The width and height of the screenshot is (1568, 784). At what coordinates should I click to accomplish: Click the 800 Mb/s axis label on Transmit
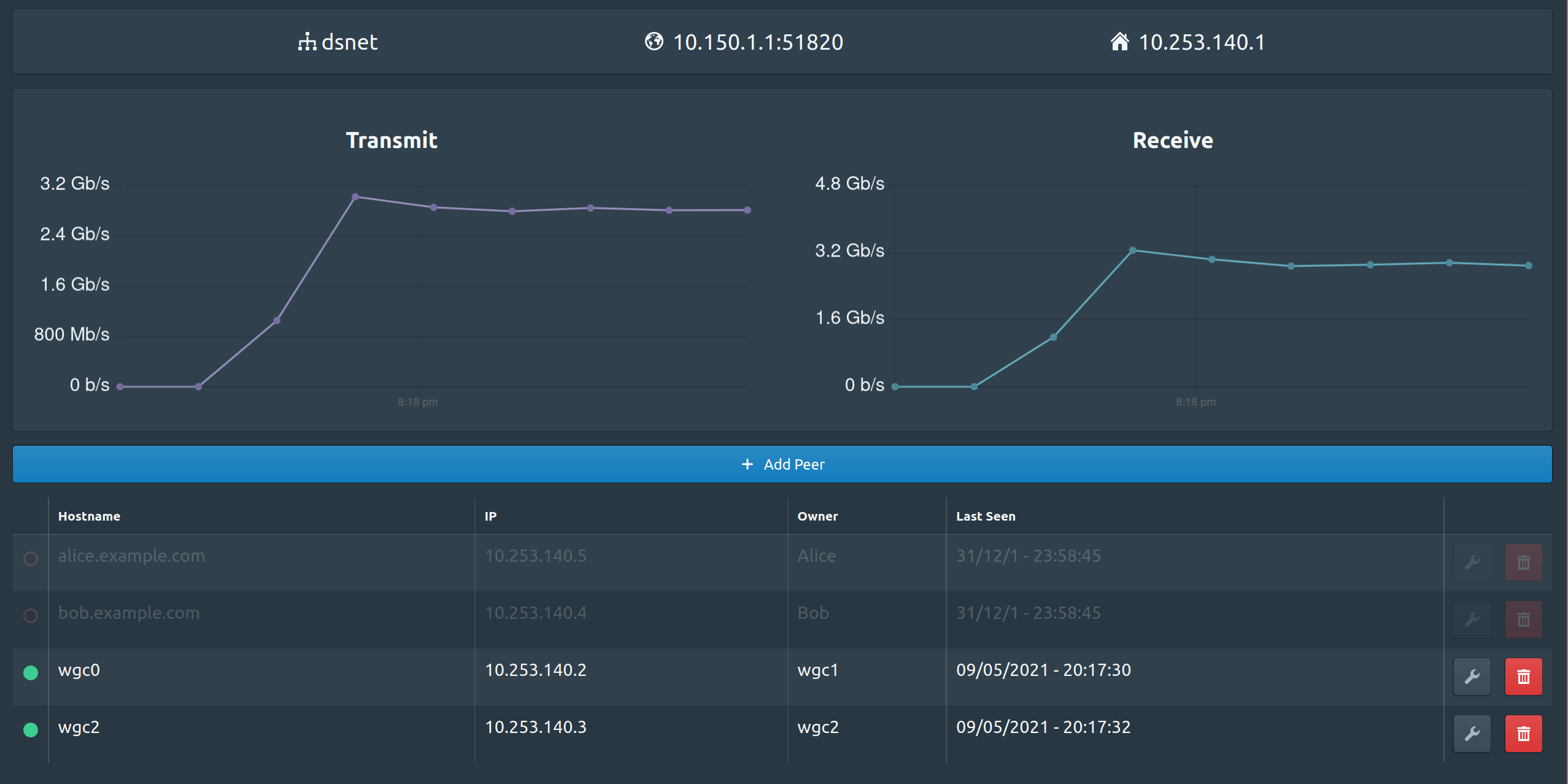pos(72,334)
